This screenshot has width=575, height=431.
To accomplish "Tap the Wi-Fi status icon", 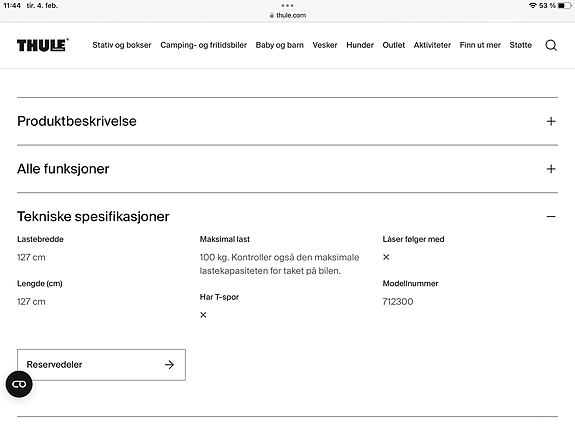I will 532,6.
